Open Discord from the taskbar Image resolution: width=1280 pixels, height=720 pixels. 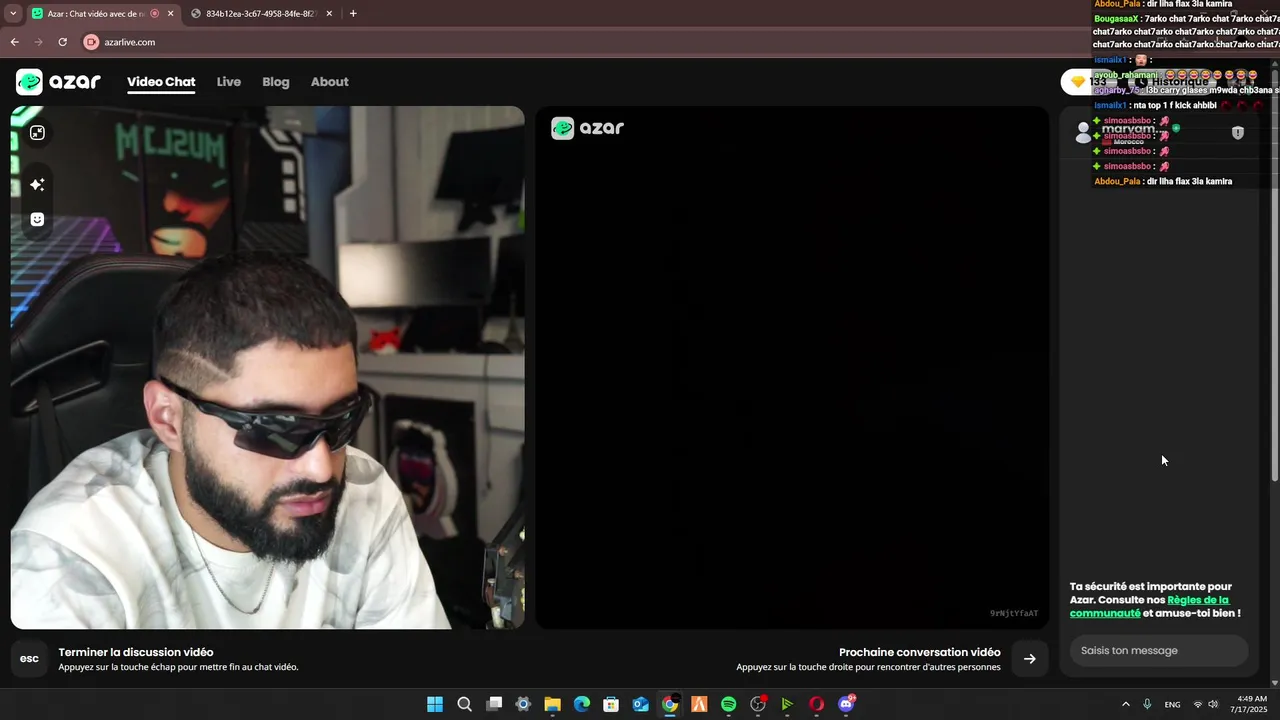coord(847,704)
